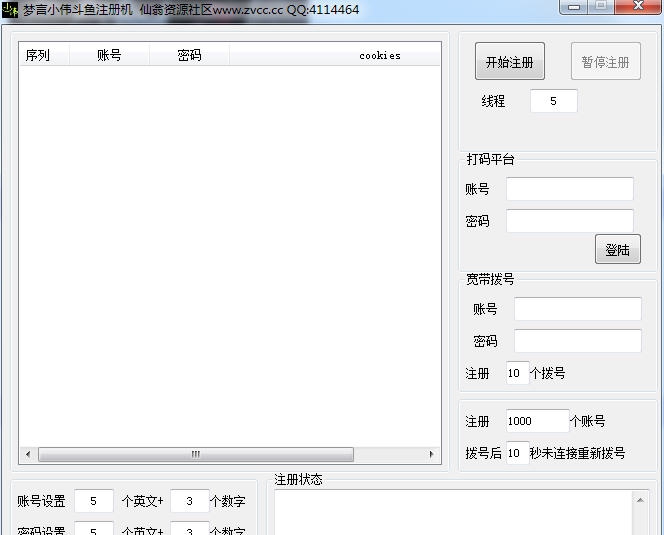Edit the 注册 10 个拨号 field
The width and height of the screenshot is (664, 535).
coord(517,373)
